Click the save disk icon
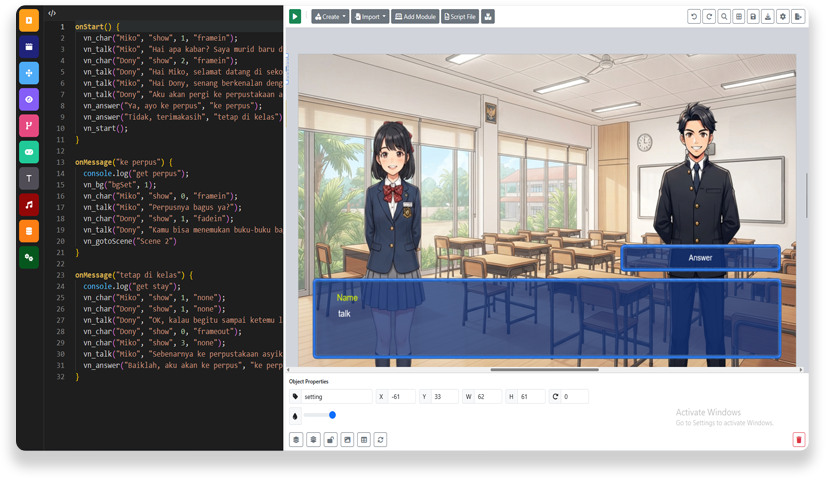 click(x=753, y=17)
